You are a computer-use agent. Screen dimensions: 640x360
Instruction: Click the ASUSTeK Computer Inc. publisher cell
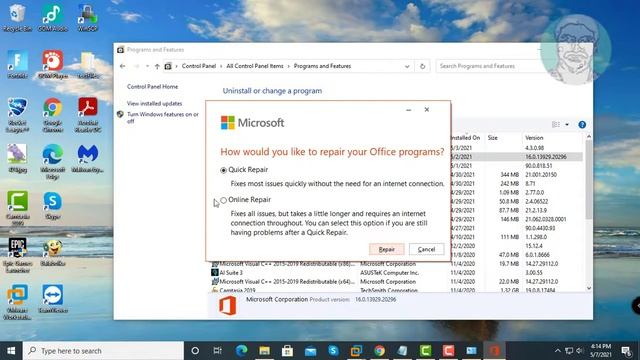click(389, 273)
